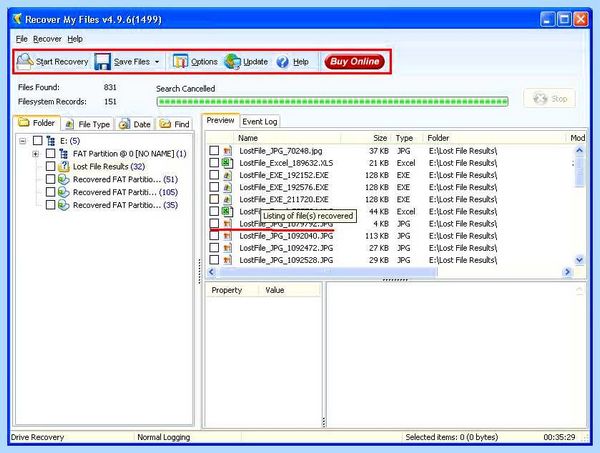Check the Recovered FAT Partition (35) checkbox

pyautogui.click(x=50, y=205)
